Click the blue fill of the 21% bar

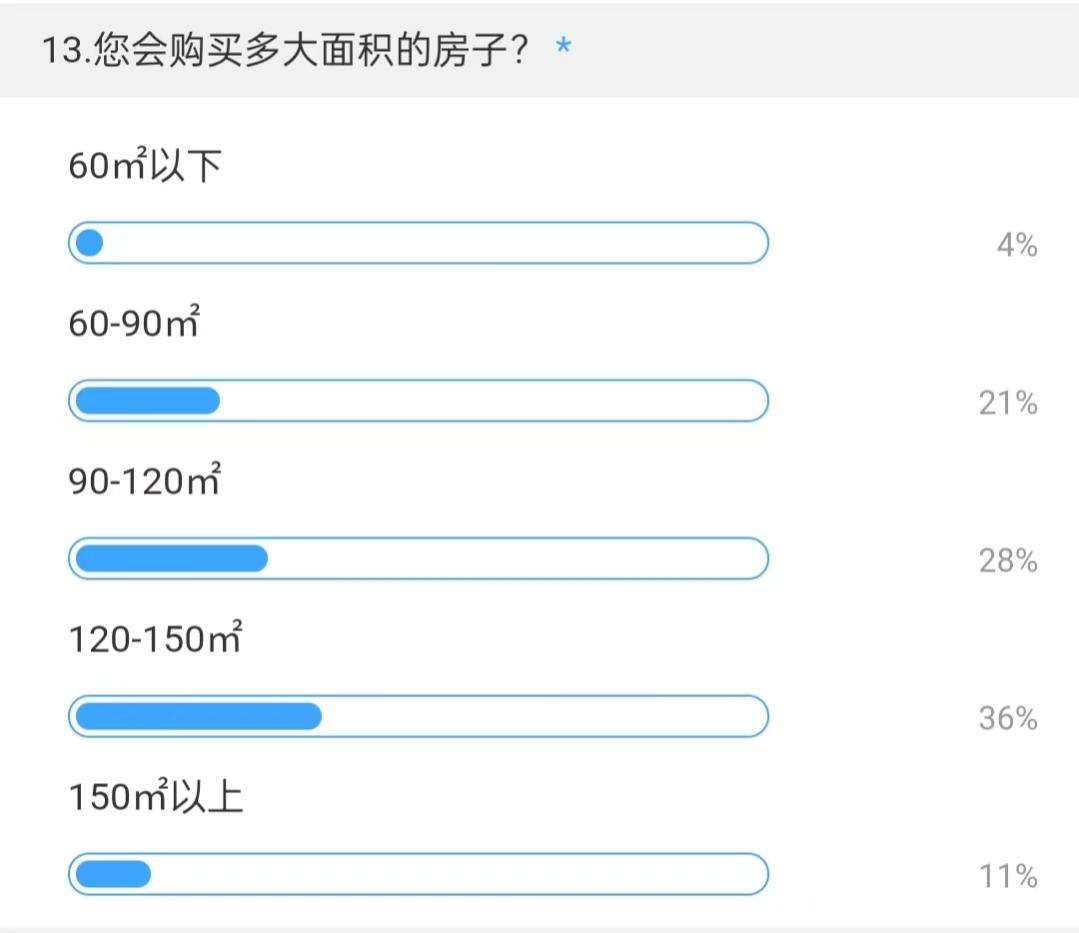[148, 401]
